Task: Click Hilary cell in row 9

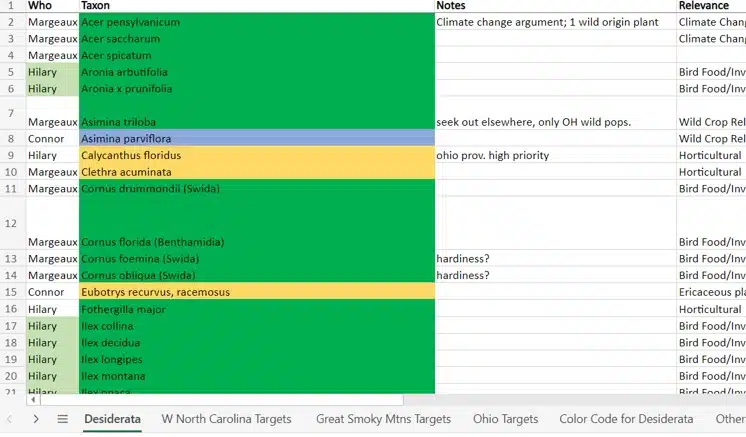Action: point(52,155)
